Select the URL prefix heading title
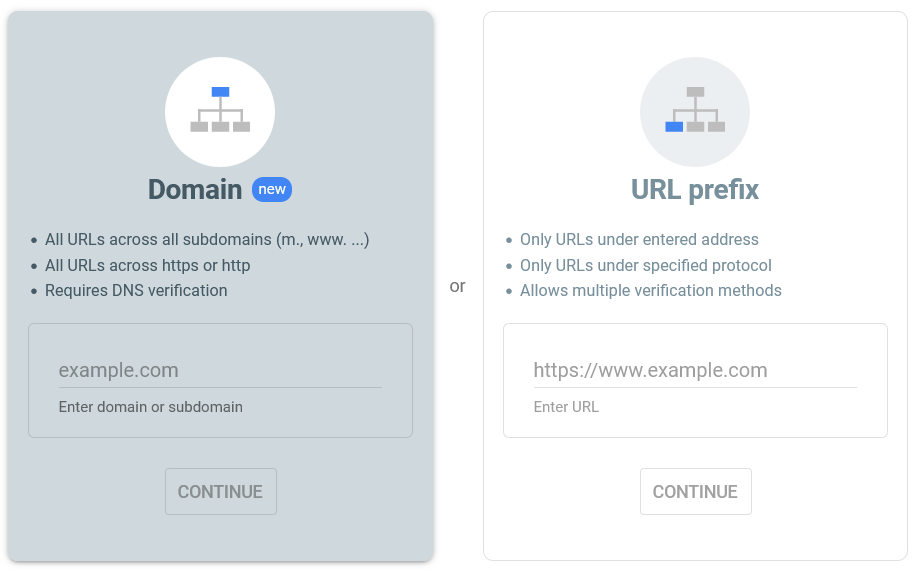917x571 pixels. point(695,189)
